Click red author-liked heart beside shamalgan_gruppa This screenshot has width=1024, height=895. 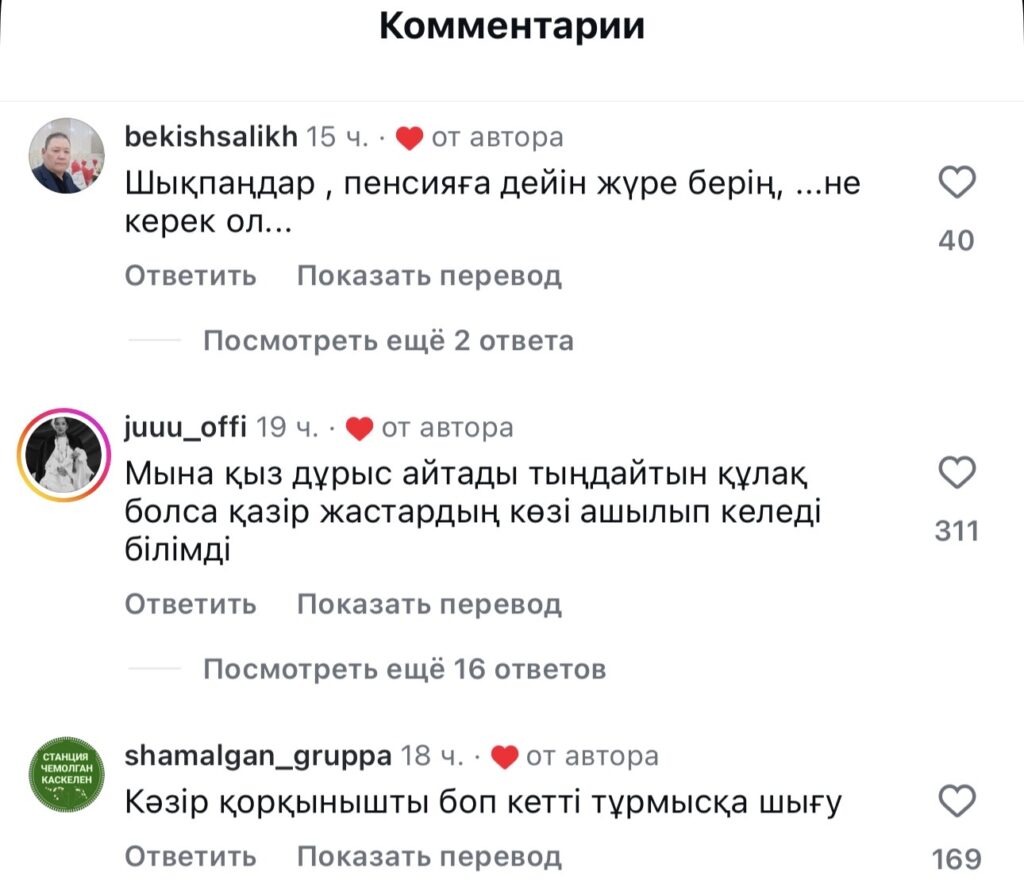point(505,757)
